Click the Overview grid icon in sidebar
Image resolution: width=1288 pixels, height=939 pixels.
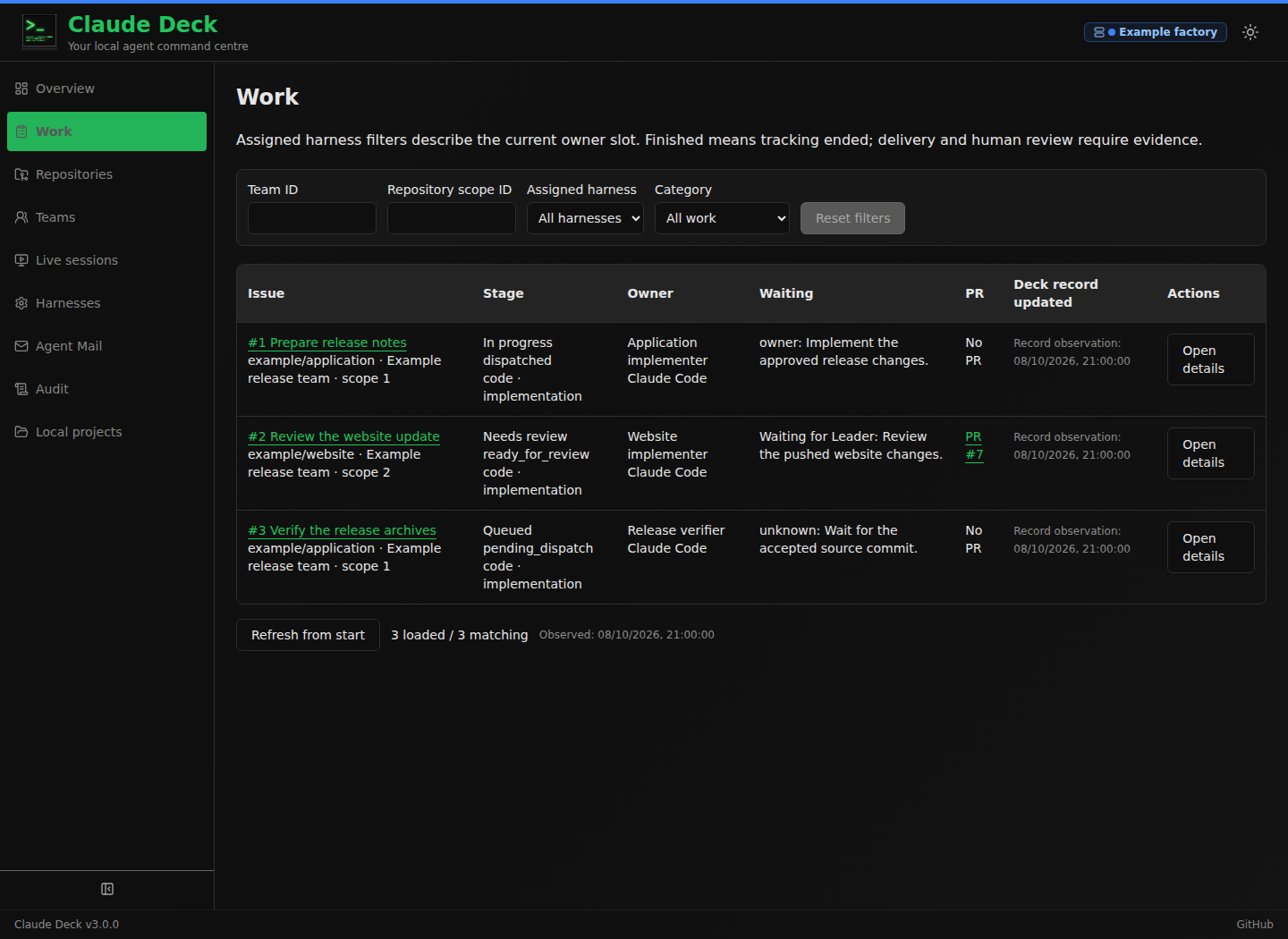tap(21, 89)
